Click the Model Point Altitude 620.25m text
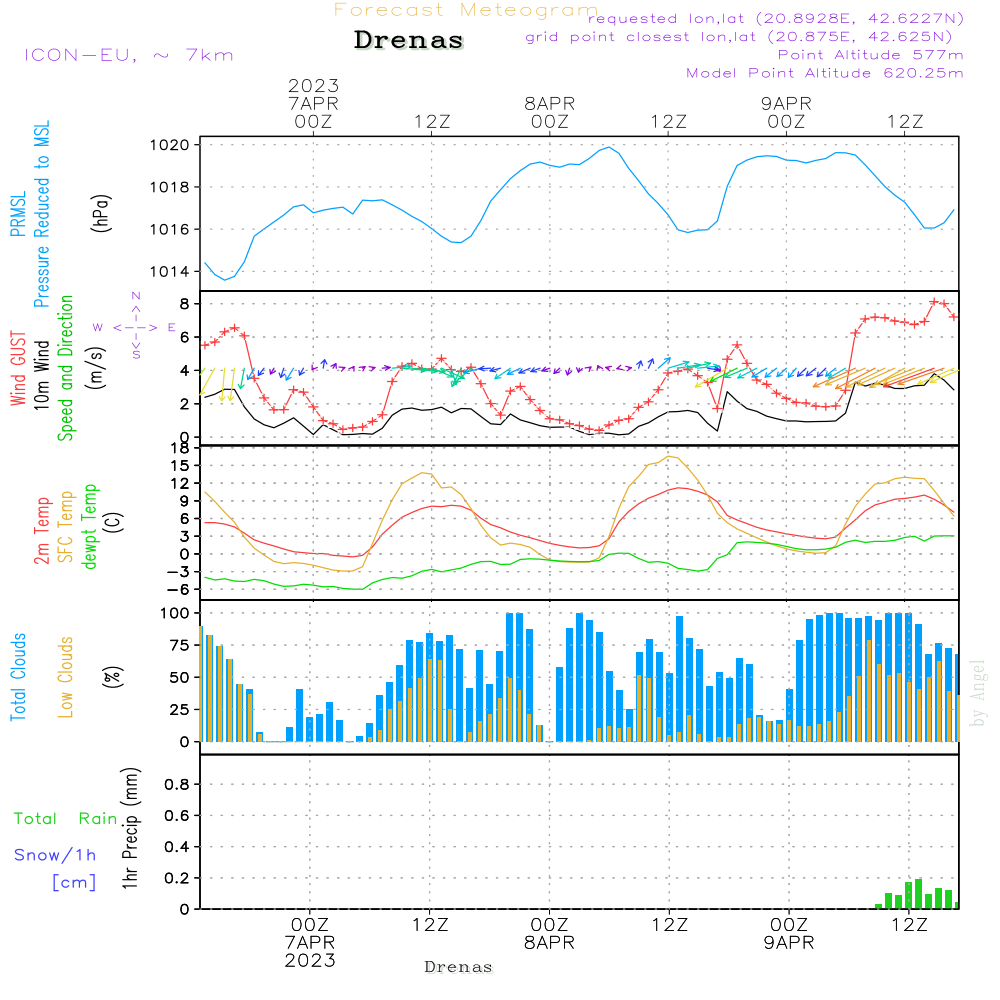Screen dimensions: 1000x1000 click(825, 73)
